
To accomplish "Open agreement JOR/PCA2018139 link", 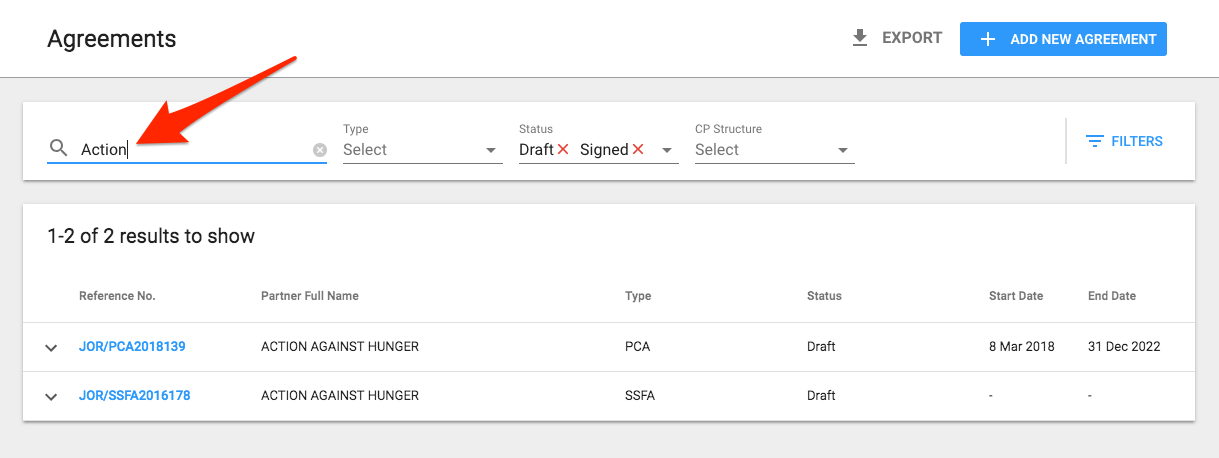I will 132,347.
